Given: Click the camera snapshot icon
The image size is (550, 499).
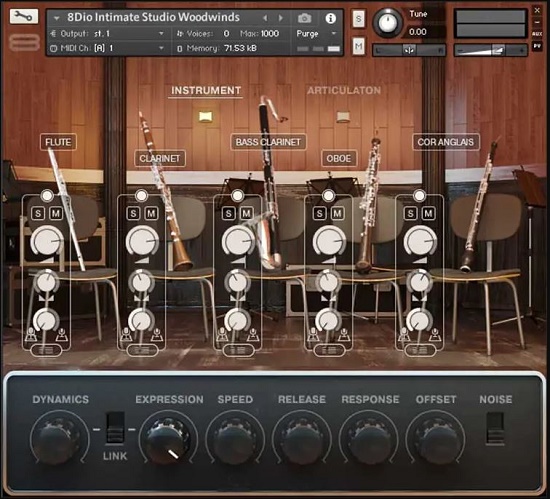Looking at the screenshot, I should 304,18.
